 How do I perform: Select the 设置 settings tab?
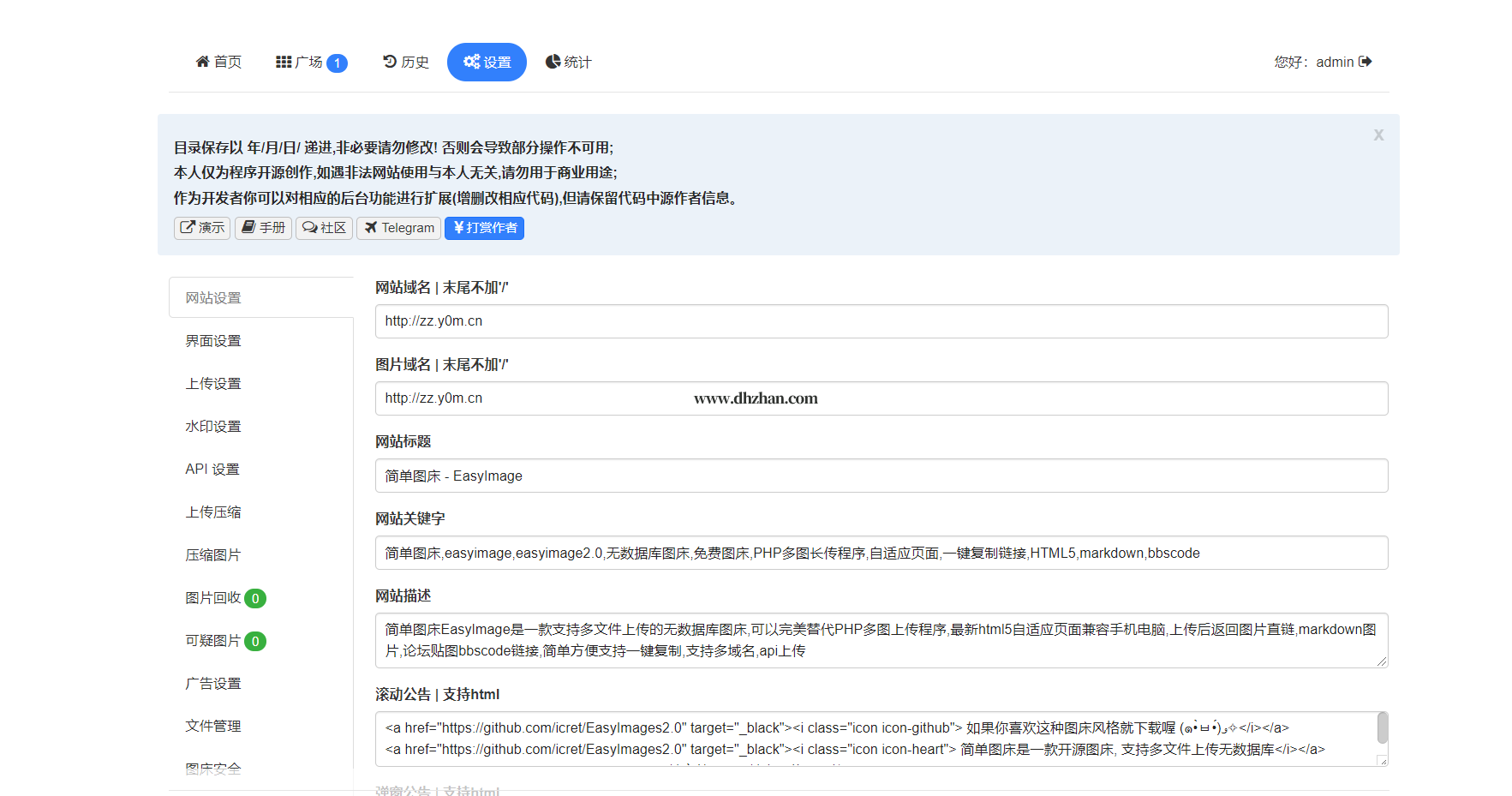[487, 63]
